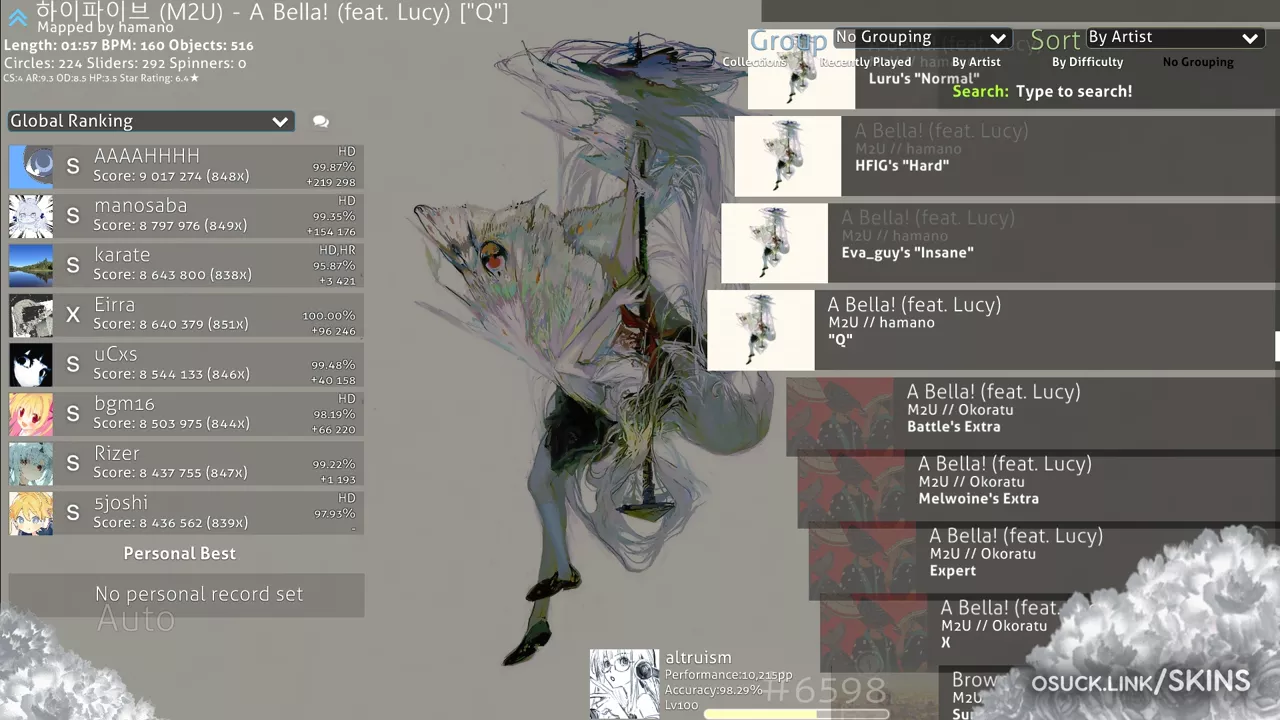
Task: Click the "Type to search!" search field
Action: pos(1074,91)
